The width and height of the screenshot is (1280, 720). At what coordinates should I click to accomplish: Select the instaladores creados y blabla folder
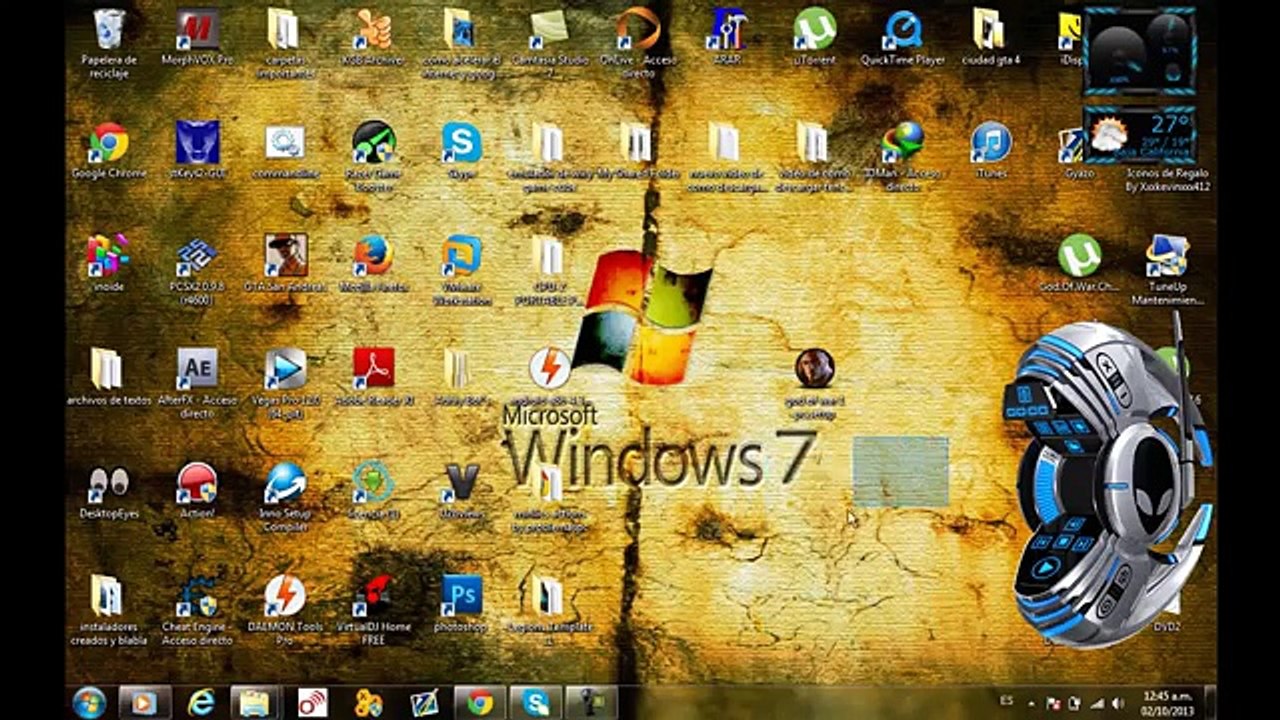point(108,596)
